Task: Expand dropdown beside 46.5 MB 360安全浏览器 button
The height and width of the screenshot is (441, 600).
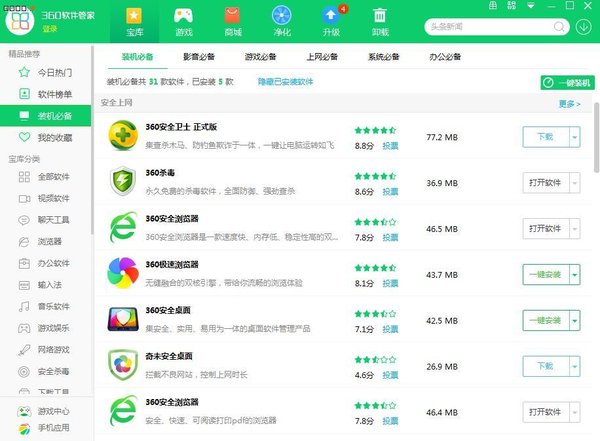Action: point(574,229)
